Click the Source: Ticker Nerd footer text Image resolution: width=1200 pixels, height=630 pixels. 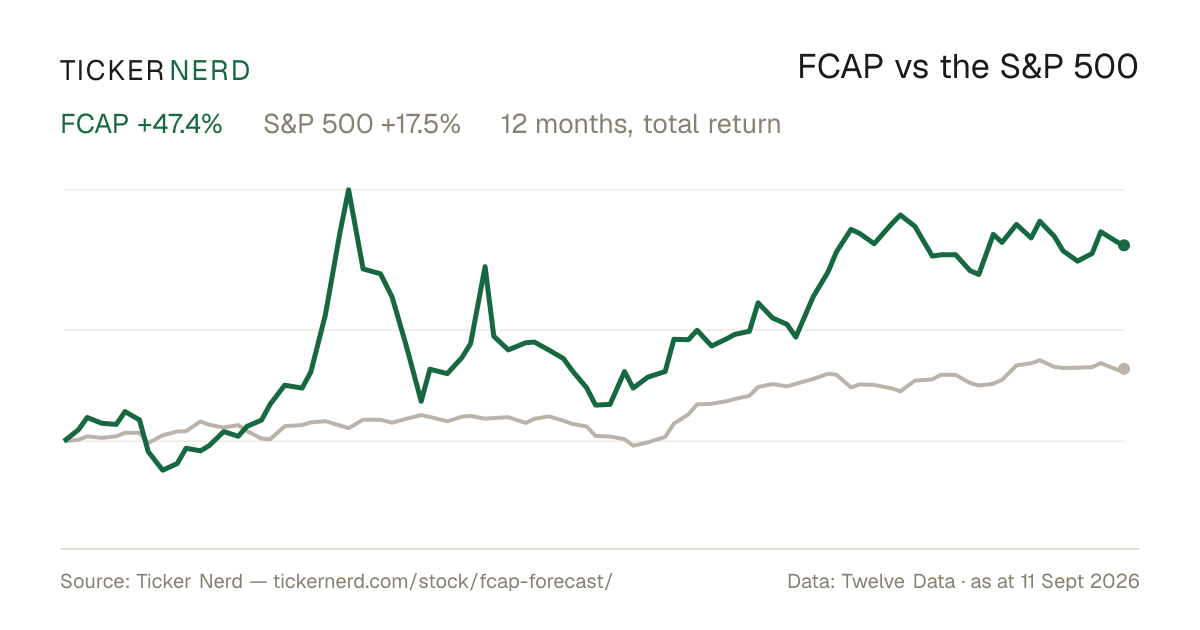pyautogui.click(x=151, y=581)
